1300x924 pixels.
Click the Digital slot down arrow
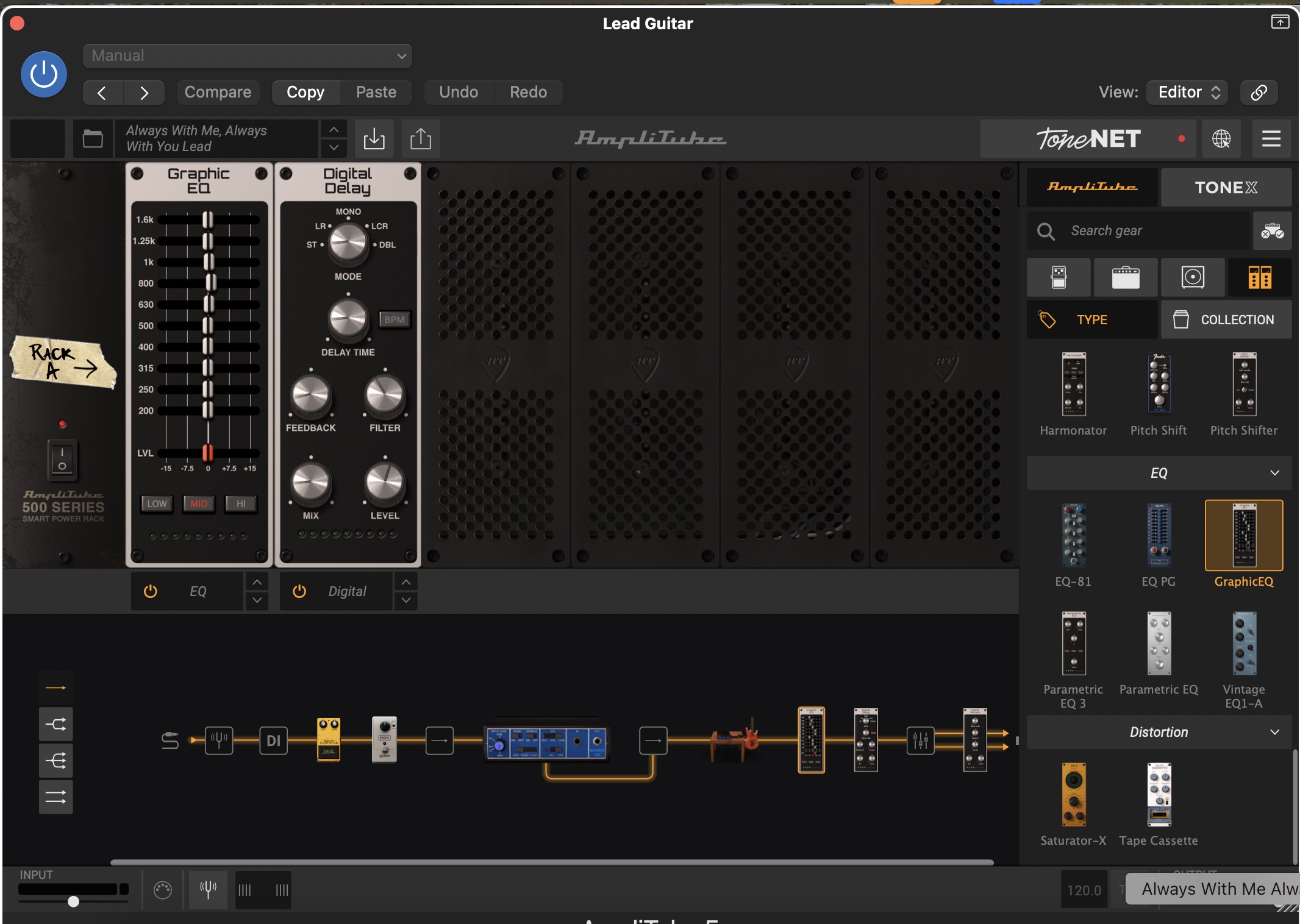coord(406,600)
